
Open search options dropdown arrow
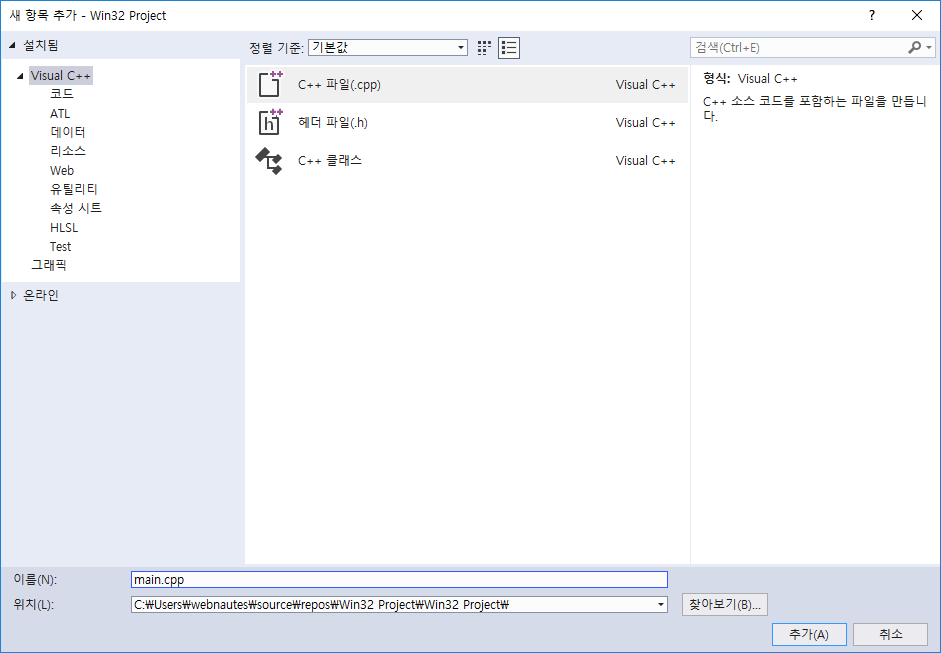pyautogui.click(x=929, y=47)
